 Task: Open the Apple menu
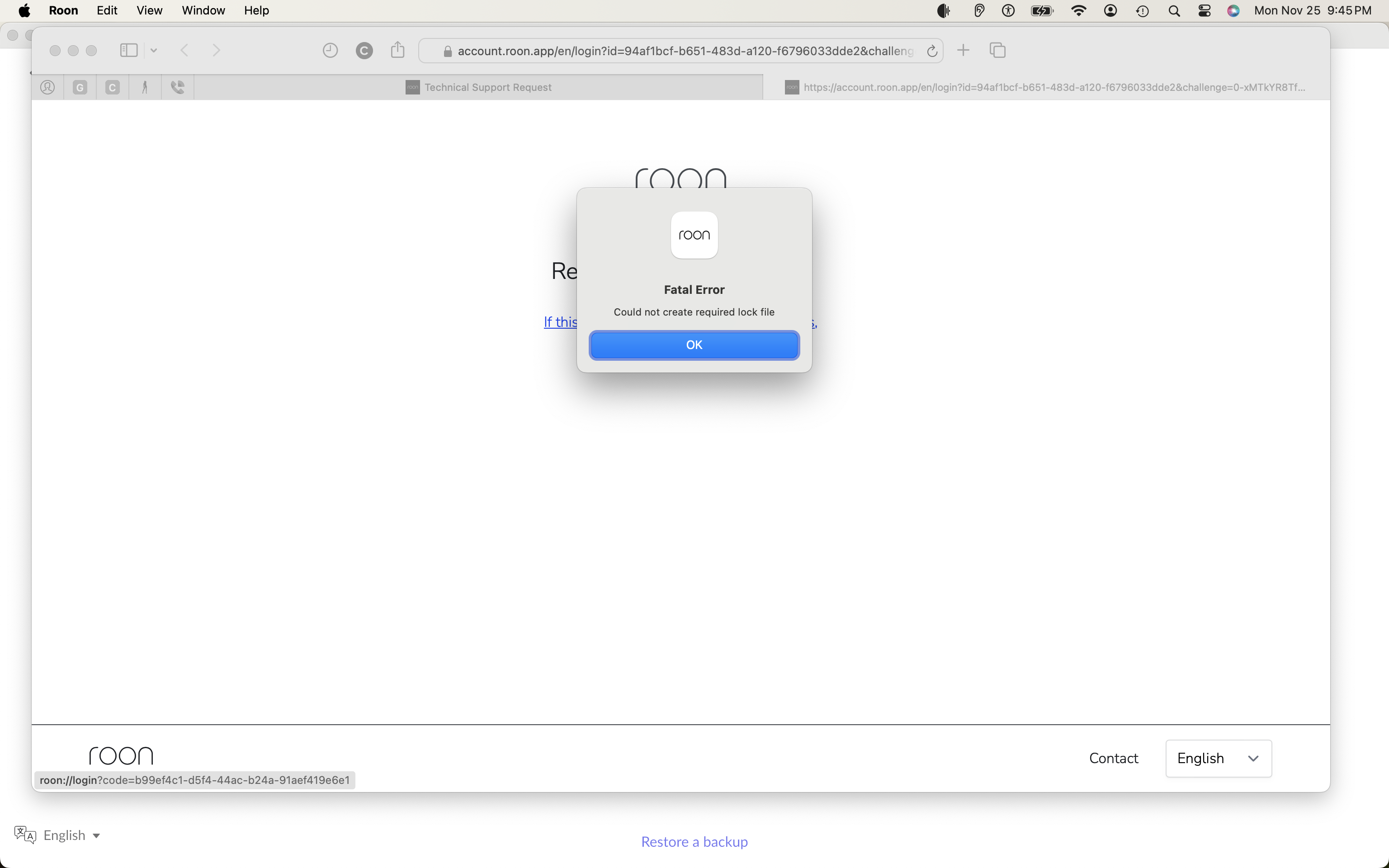click(24, 11)
